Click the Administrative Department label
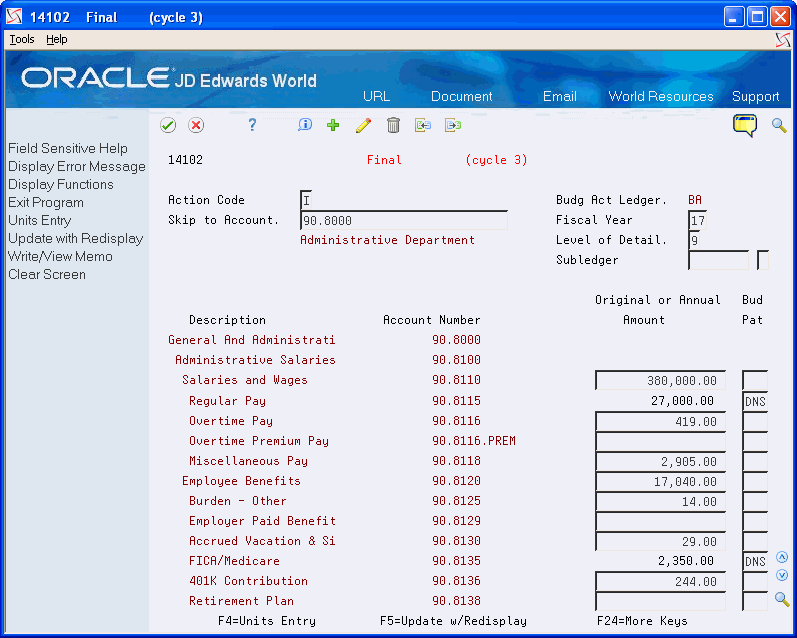This screenshot has width=797, height=638. click(x=387, y=240)
